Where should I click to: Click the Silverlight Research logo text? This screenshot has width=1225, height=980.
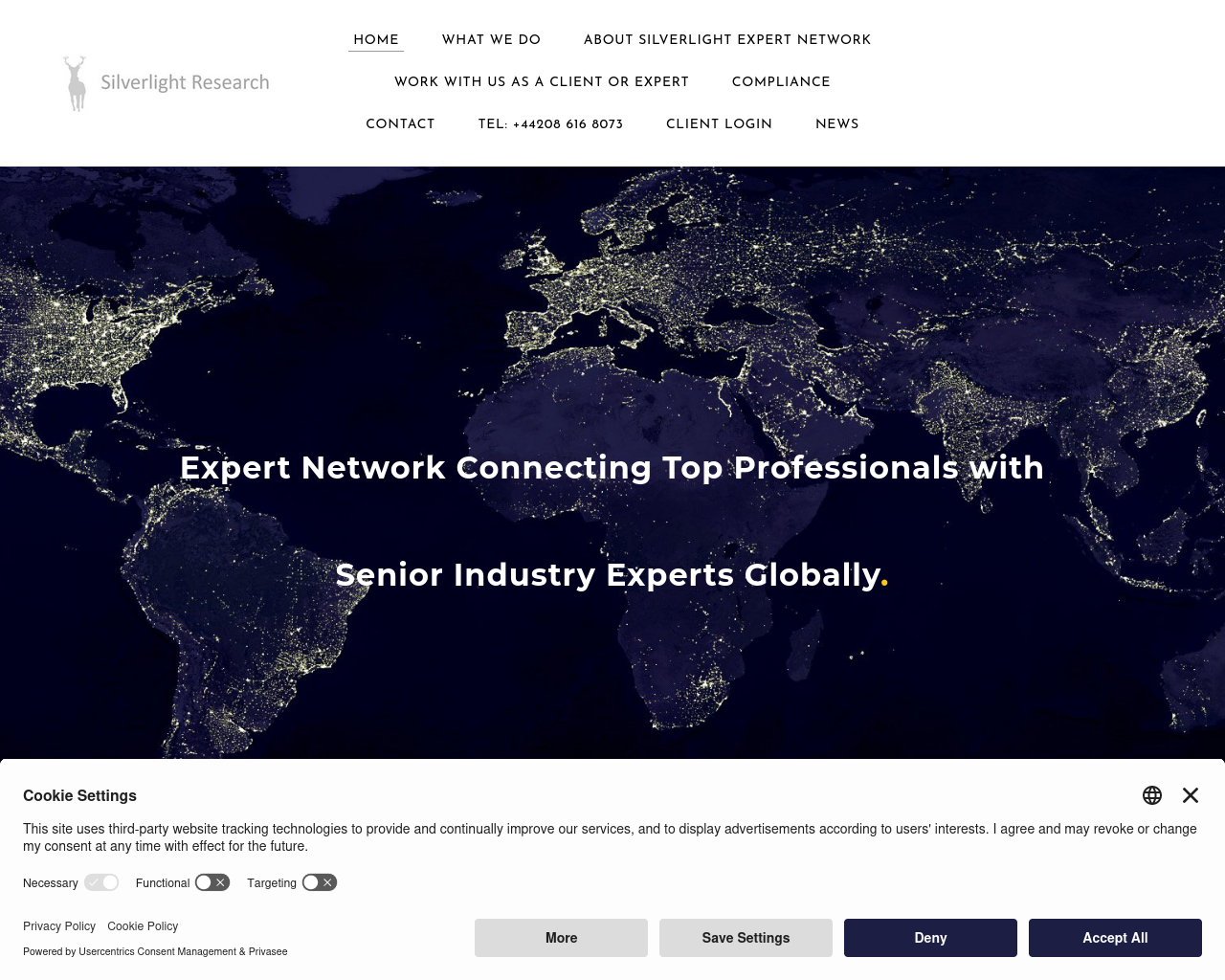tap(185, 83)
